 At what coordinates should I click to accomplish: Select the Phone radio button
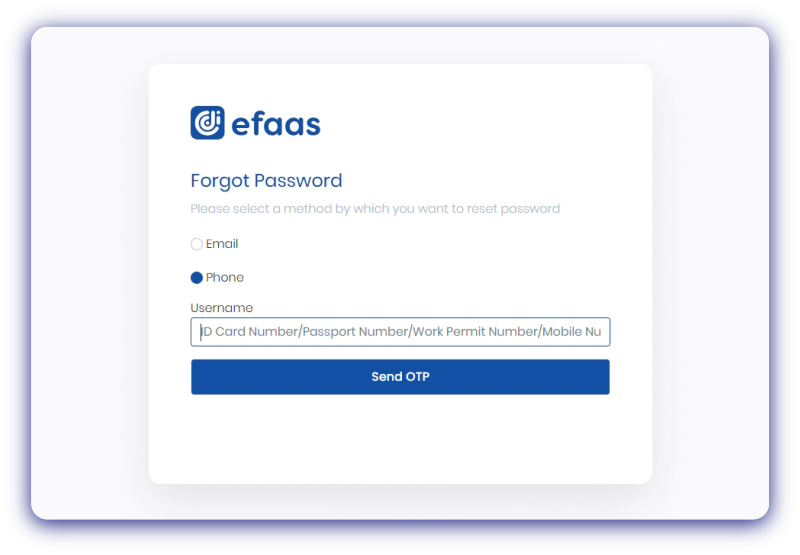coord(197,278)
